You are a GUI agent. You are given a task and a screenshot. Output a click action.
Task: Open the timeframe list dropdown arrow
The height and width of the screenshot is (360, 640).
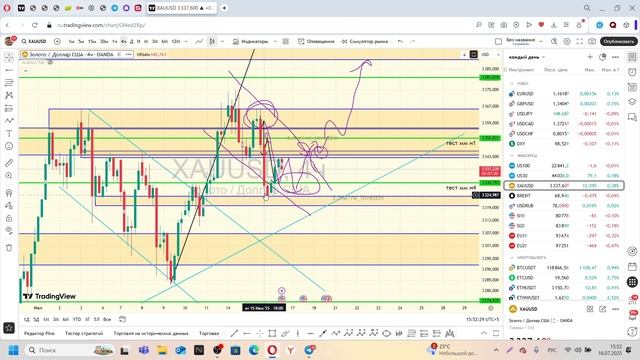(186, 41)
